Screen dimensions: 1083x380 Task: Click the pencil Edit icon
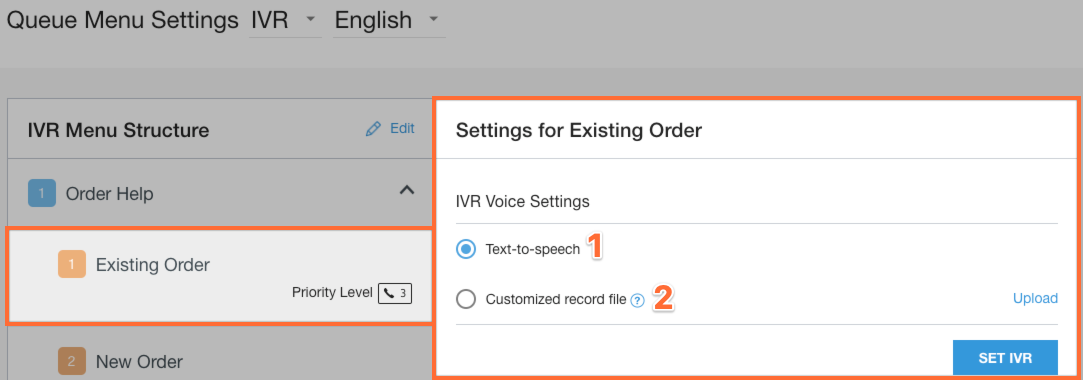[x=373, y=129]
